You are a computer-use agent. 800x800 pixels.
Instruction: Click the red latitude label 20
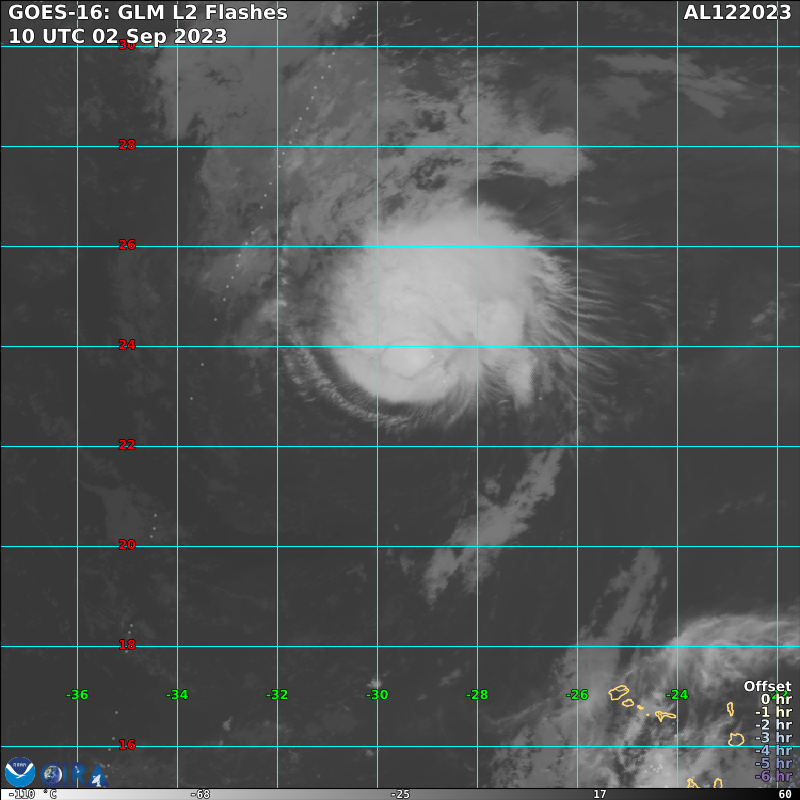[x=127, y=545]
